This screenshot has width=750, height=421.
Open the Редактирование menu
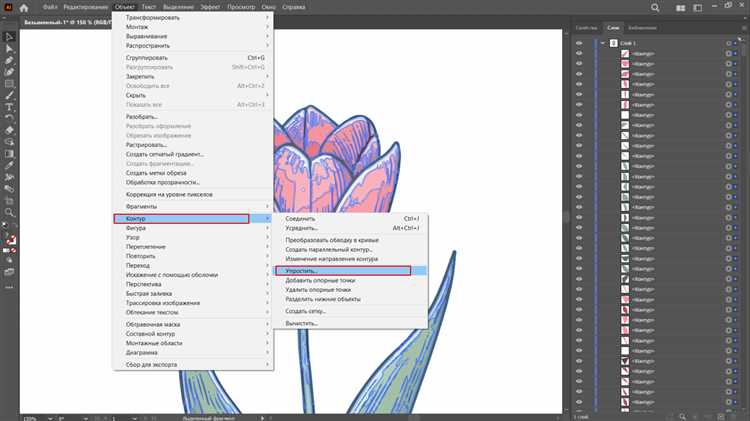tap(86, 7)
